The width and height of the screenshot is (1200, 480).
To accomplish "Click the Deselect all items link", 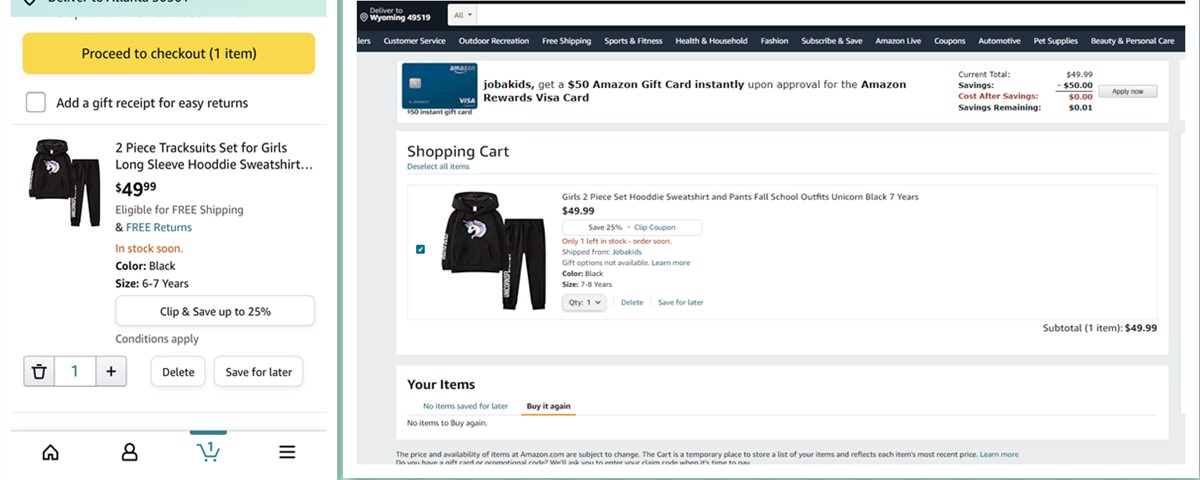I will (x=438, y=167).
